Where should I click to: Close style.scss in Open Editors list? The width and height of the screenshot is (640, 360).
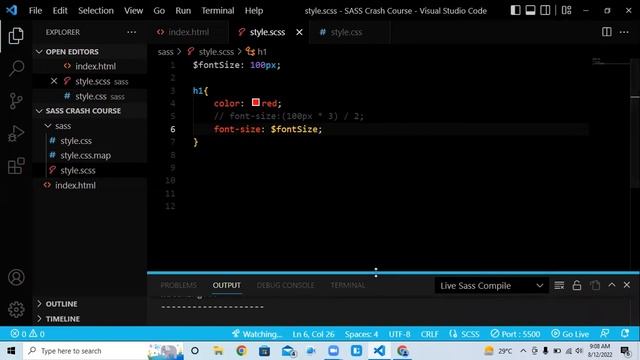tap(54, 81)
